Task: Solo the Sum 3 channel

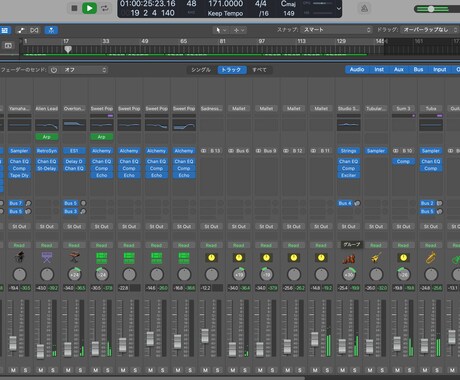Action: (x=409, y=370)
